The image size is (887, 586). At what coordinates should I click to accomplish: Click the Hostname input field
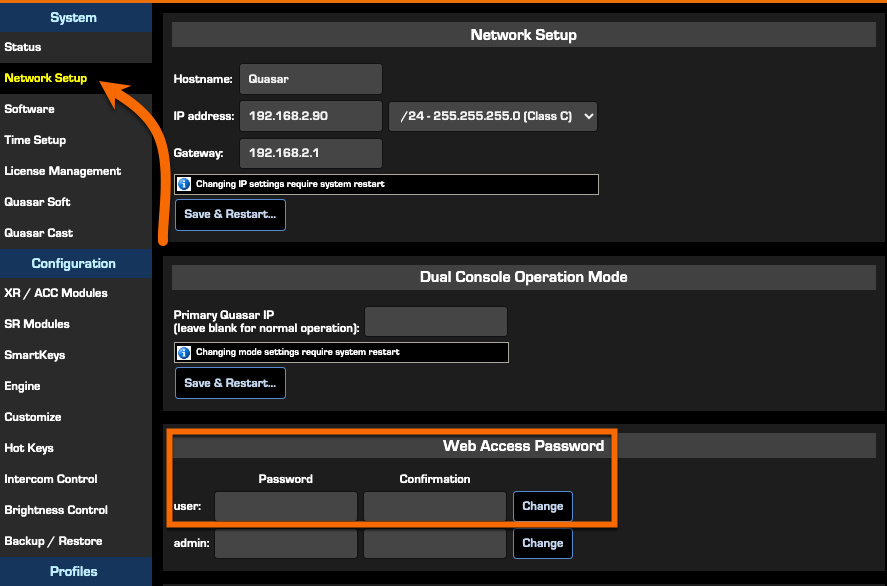click(310, 79)
